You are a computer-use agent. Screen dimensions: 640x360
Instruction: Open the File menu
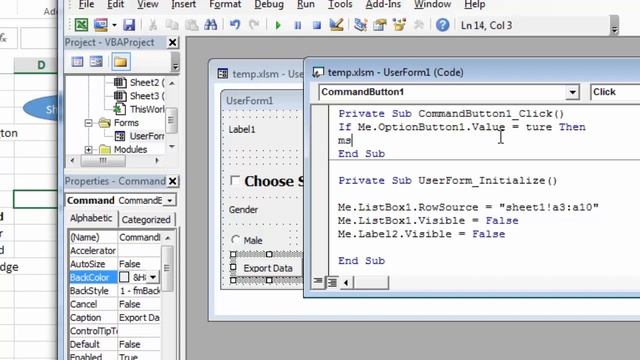point(86,4)
